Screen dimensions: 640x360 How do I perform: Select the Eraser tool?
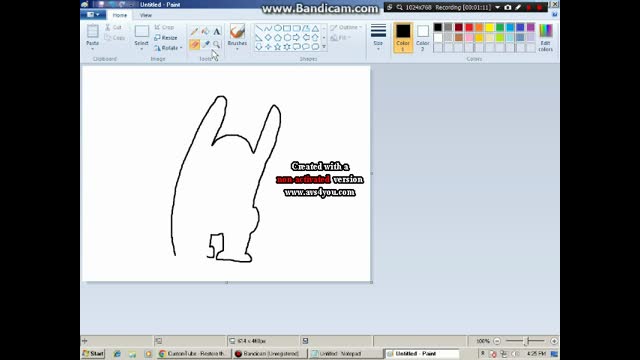point(194,44)
